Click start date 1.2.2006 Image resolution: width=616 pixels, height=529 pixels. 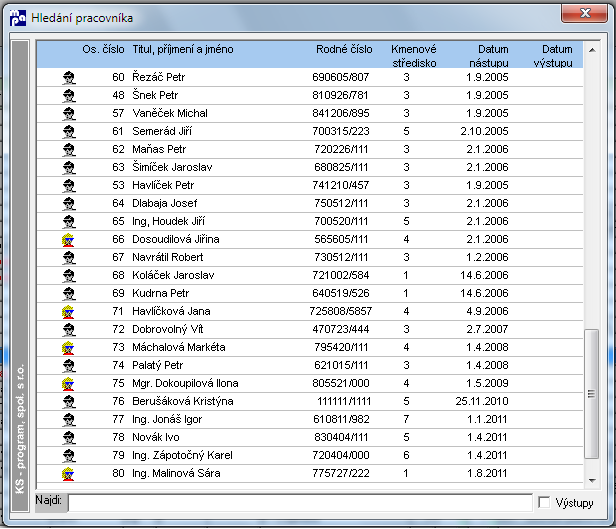[x=488, y=258]
